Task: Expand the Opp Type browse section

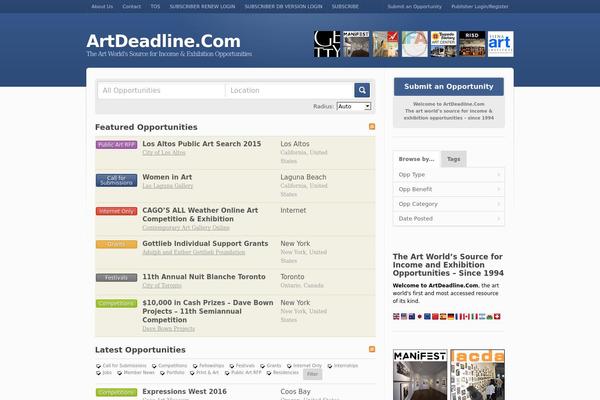Action: tap(448, 175)
